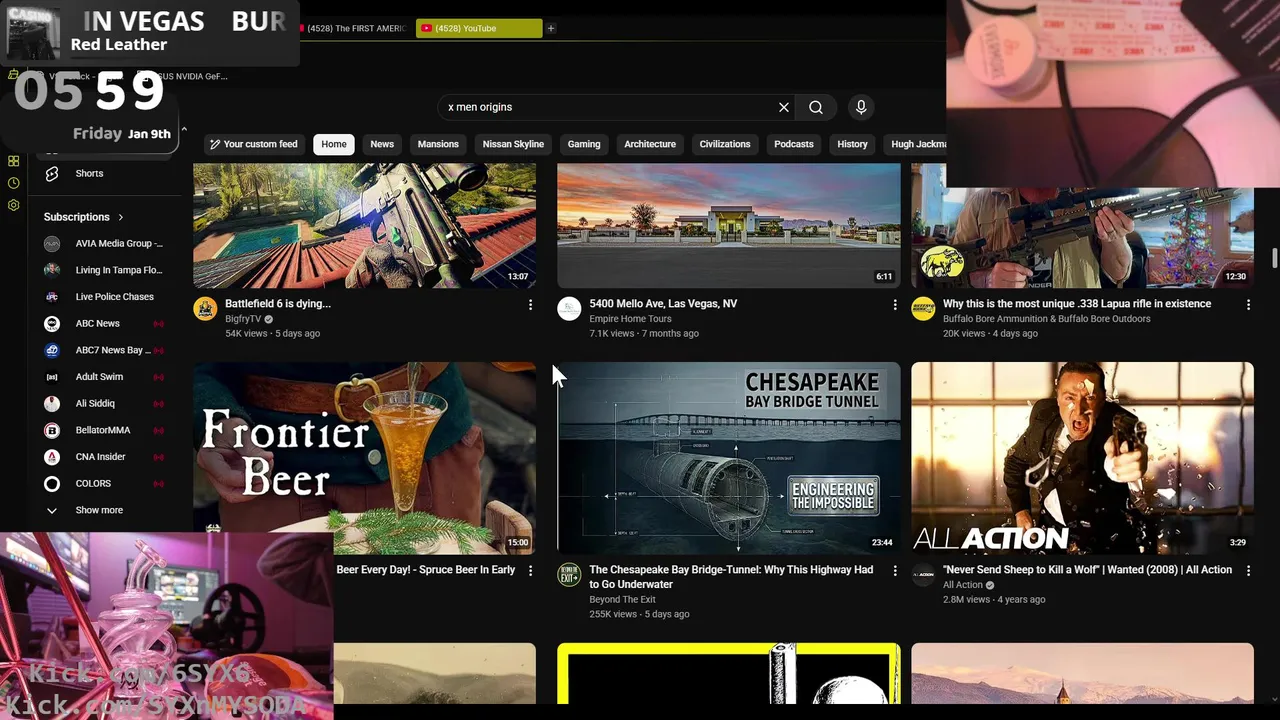Viewport: 1280px width, 720px height.
Task: Open BigfryTV channel avatar
Action: [x=205, y=309]
